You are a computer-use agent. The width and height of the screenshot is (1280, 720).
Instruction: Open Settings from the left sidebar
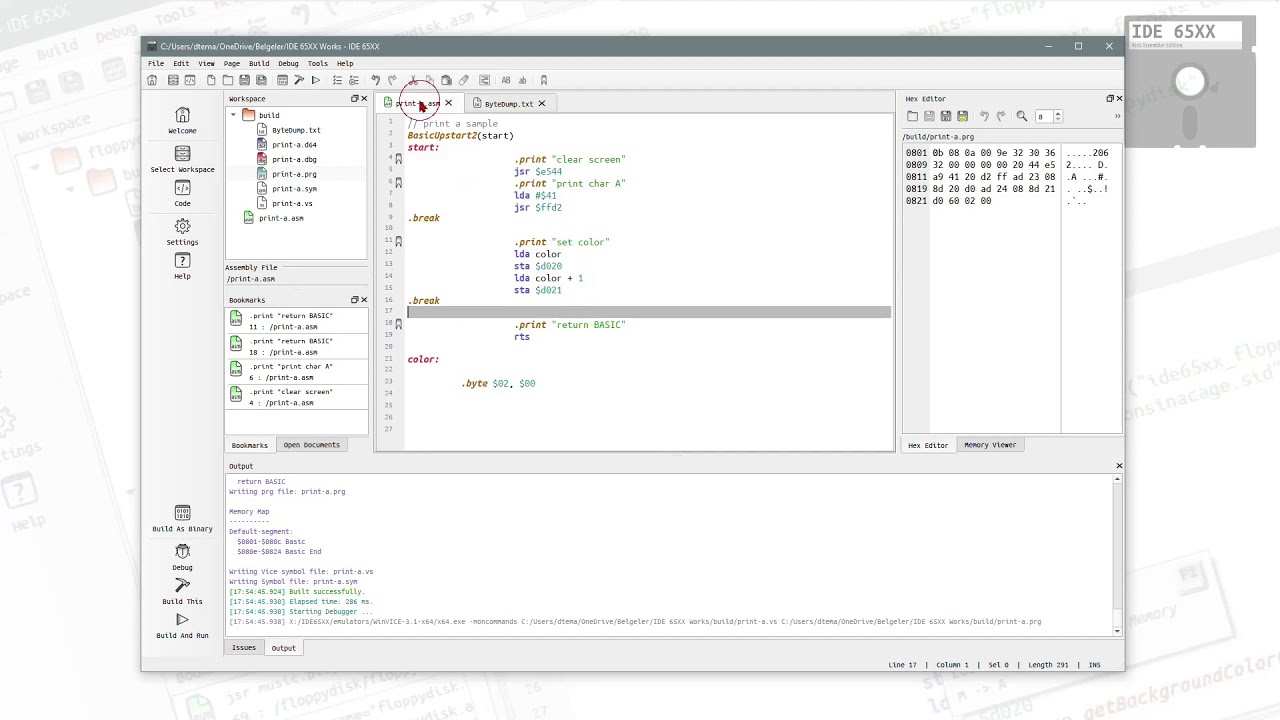click(182, 231)
